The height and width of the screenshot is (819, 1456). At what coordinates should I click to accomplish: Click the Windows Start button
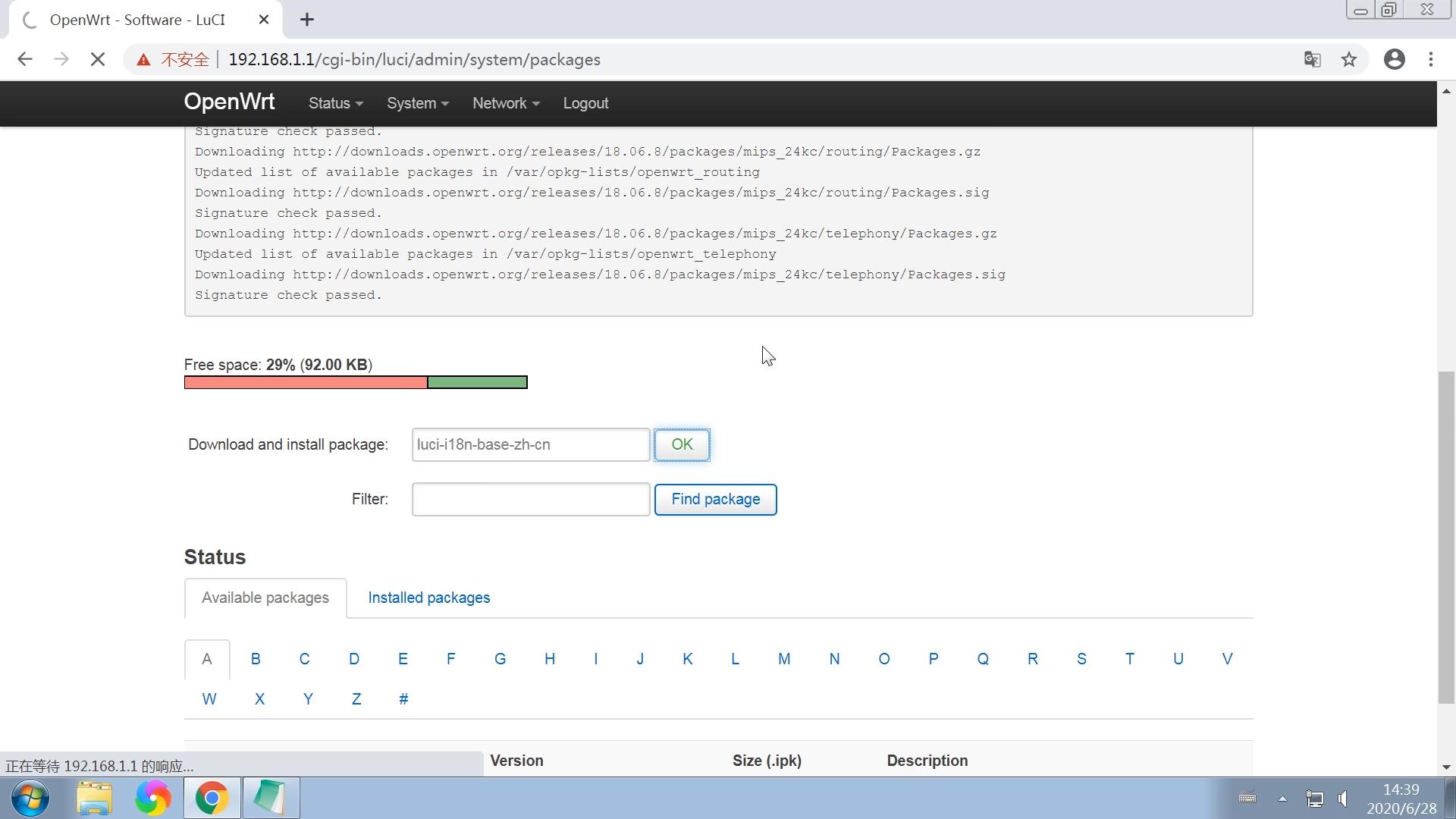pos(30,798)
